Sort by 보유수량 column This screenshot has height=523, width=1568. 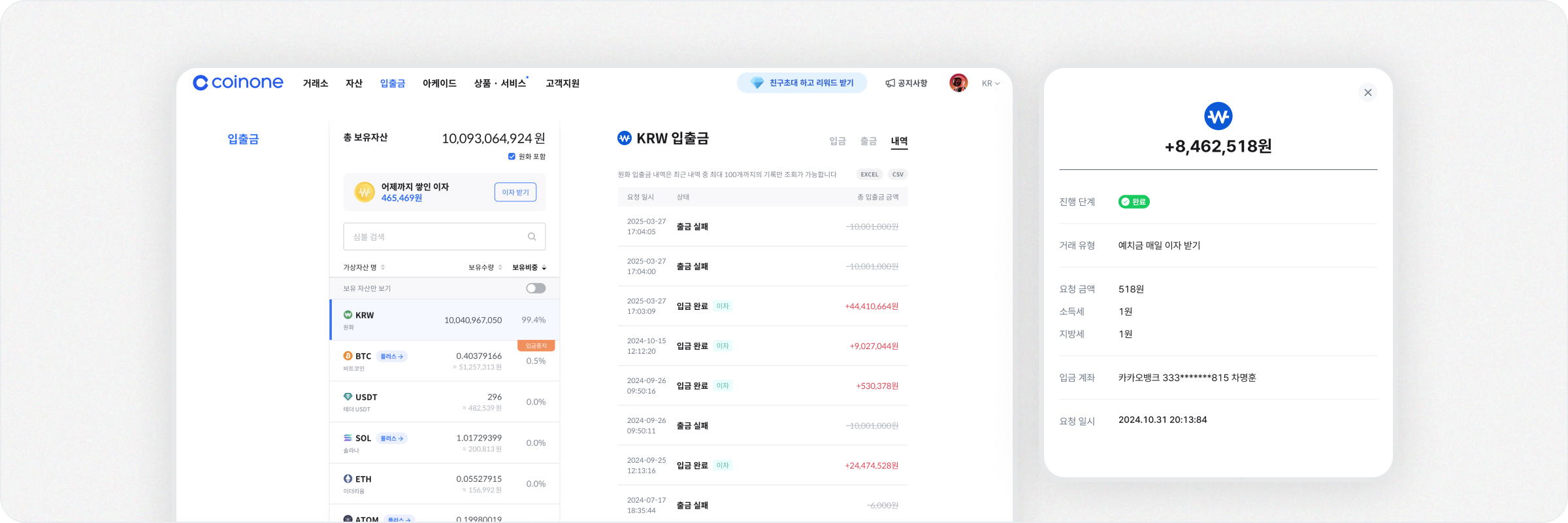pos(485,267)
